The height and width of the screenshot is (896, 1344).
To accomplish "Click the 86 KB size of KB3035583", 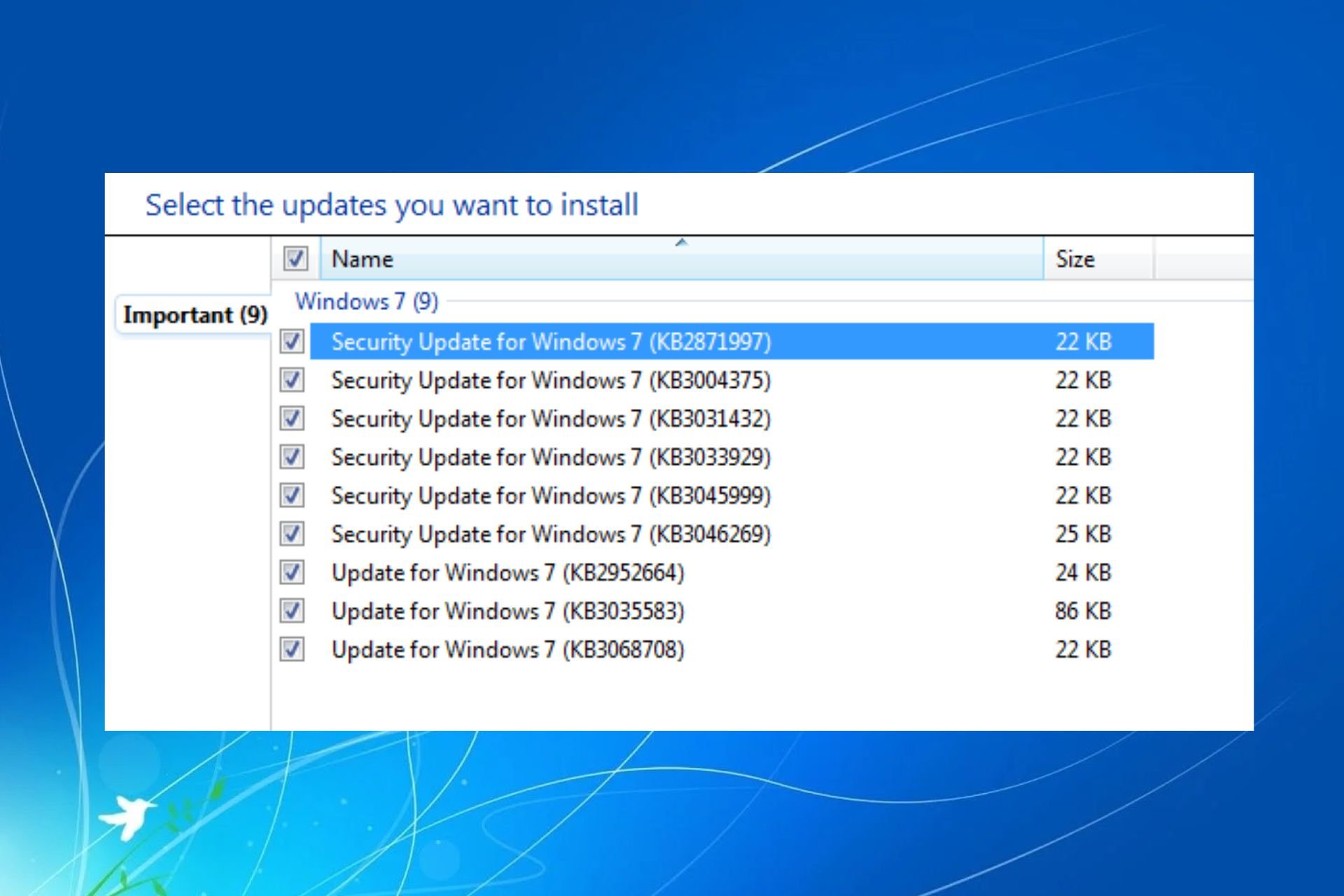I will pyautogui.click(x=1083, y=611).
